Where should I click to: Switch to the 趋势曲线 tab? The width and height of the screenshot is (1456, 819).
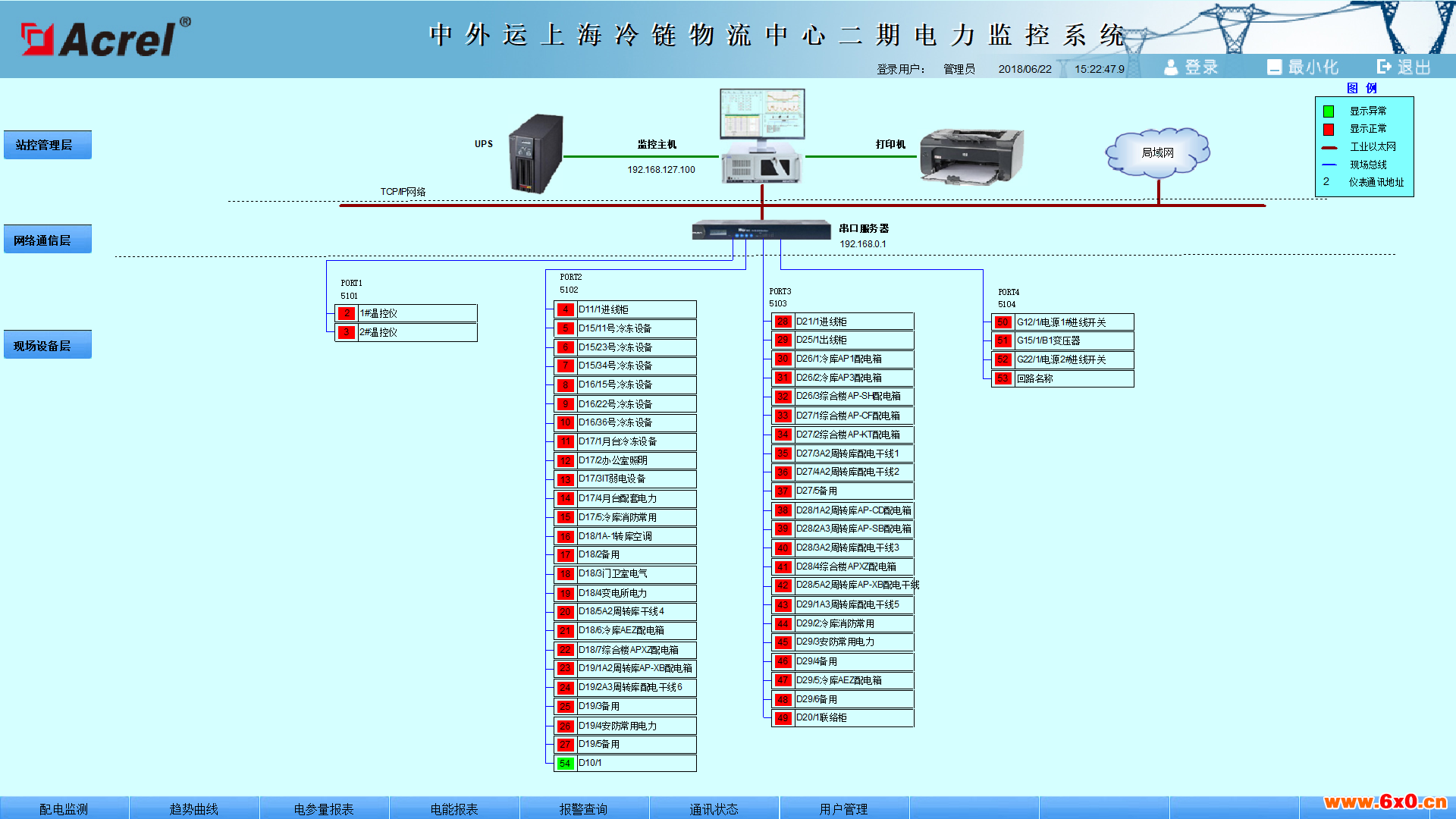point(194,808)
